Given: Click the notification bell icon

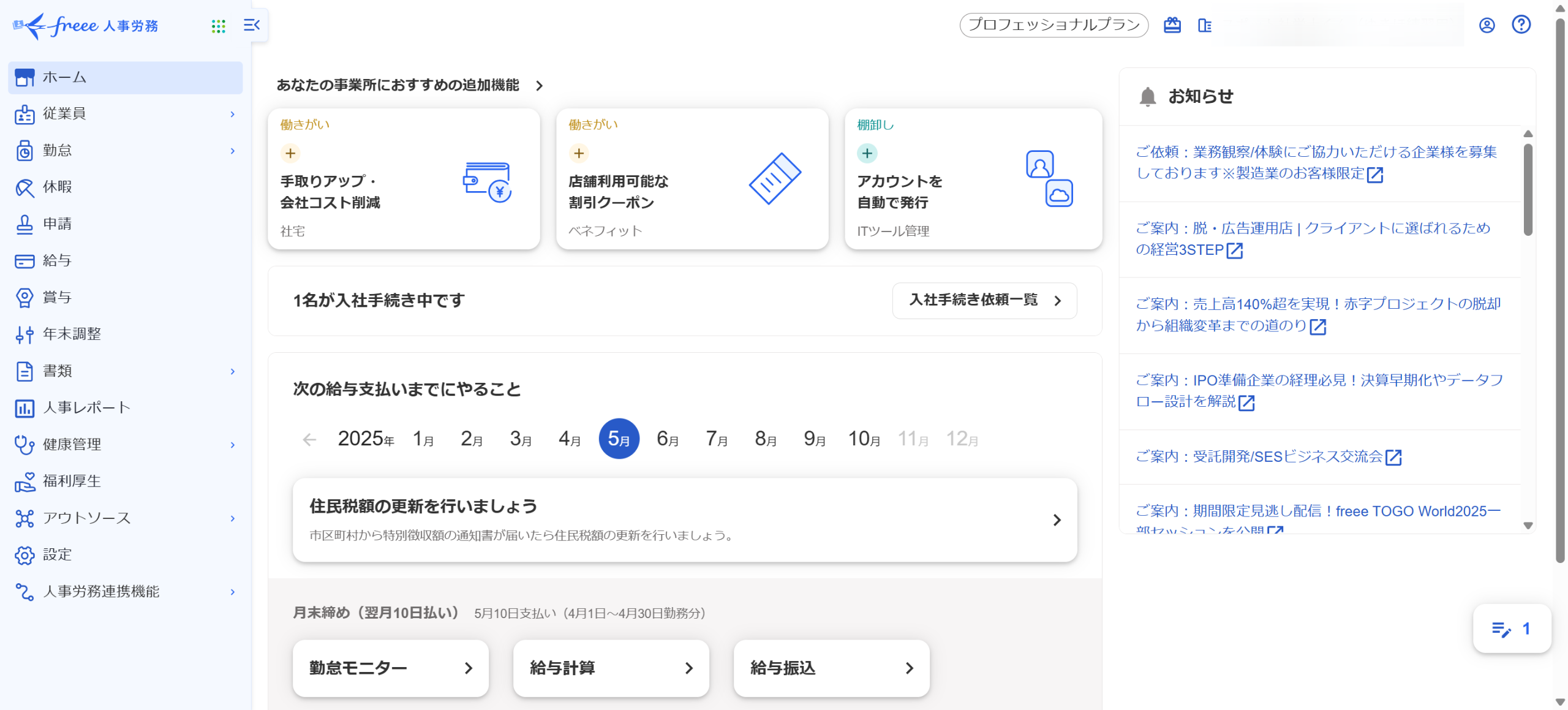Looking at the screenshot, I should pos(1147,97).
